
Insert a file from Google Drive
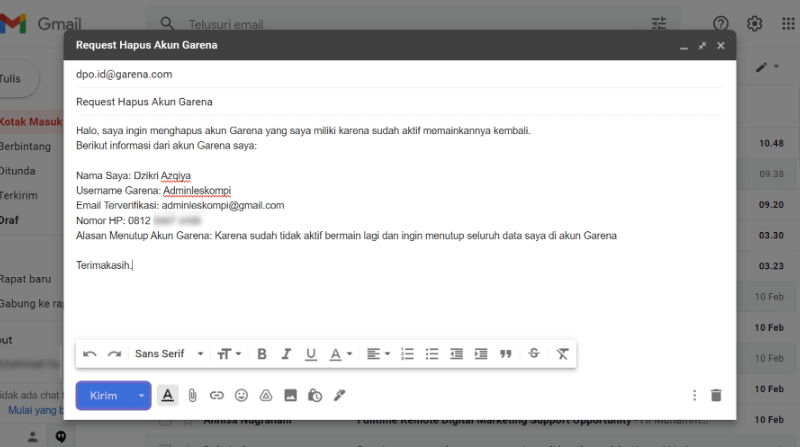point(266,395)
